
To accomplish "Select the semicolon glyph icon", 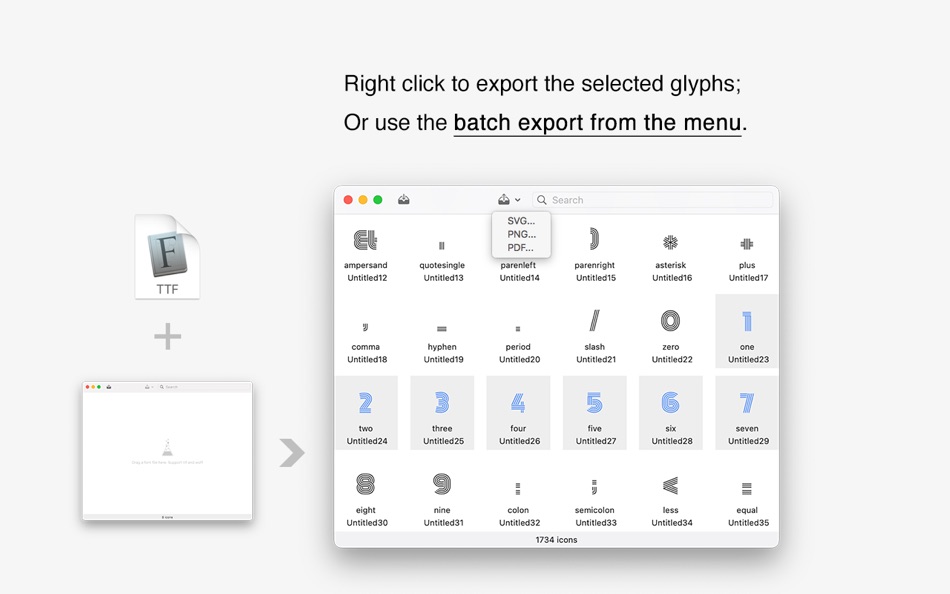I will click(594, 486).
